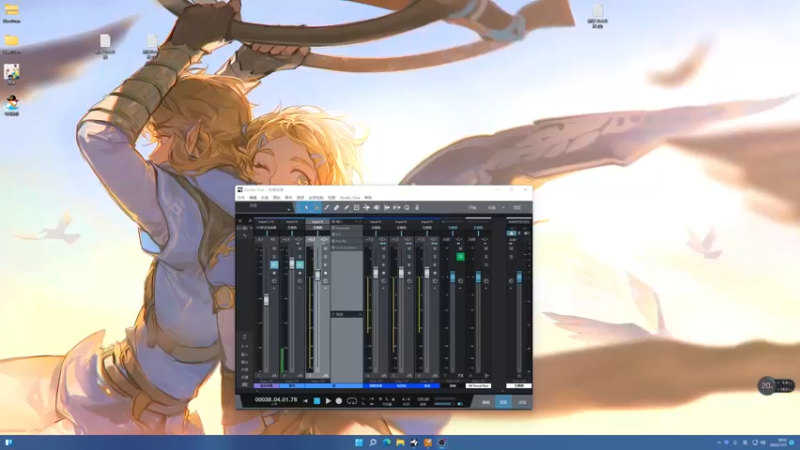
Task: Toggle the blue monitor button on channel 2
Action: point(299,265)
